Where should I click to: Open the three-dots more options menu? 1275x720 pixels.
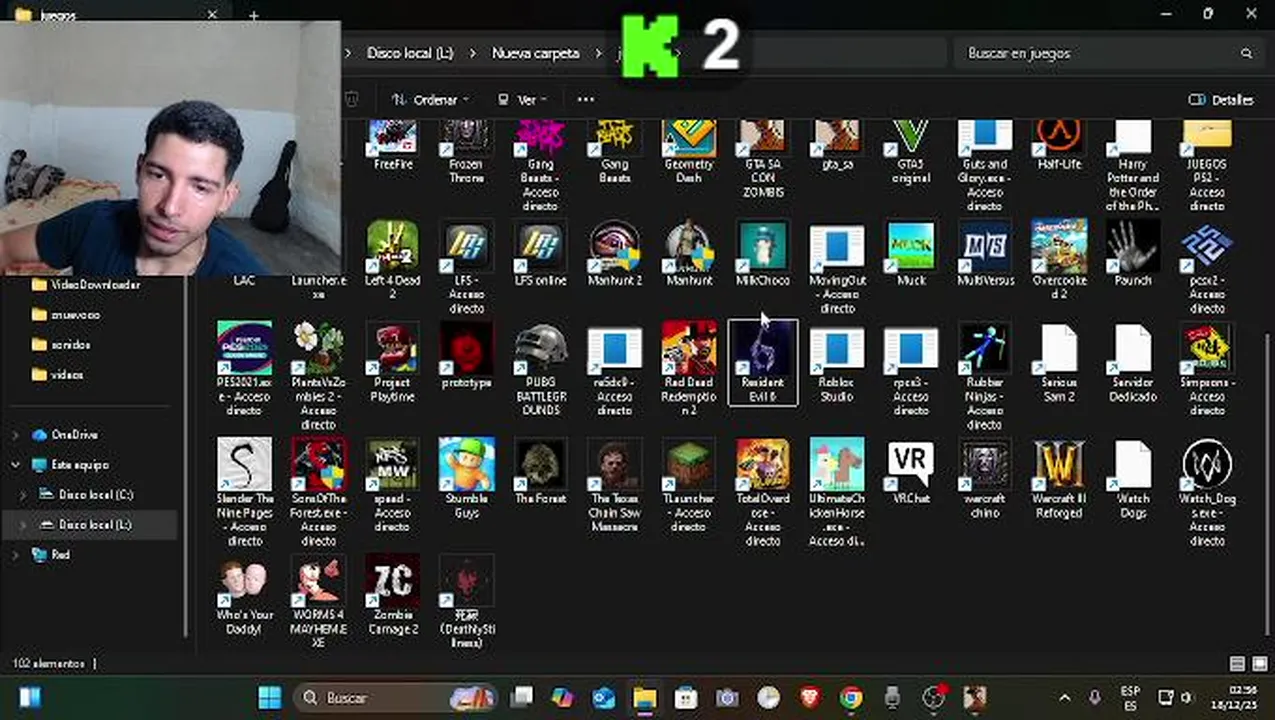[x=586, y=99]
